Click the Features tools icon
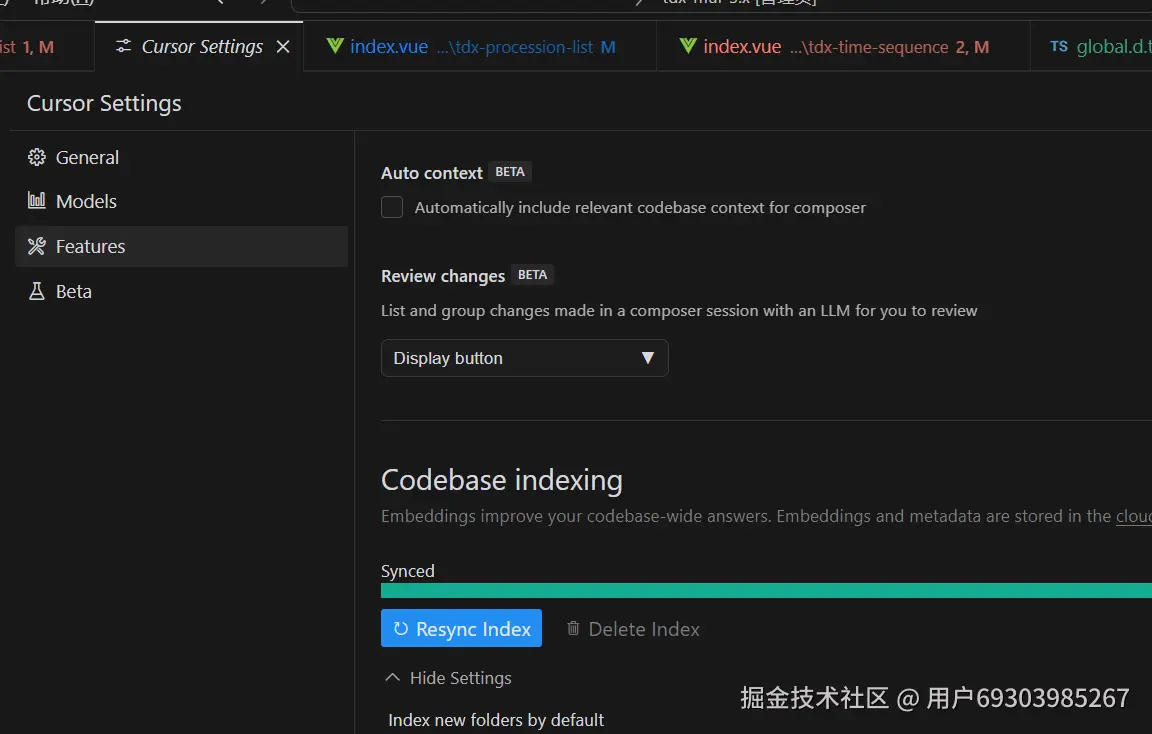This screenshot has height=734, width=1152. pos(36,246)
